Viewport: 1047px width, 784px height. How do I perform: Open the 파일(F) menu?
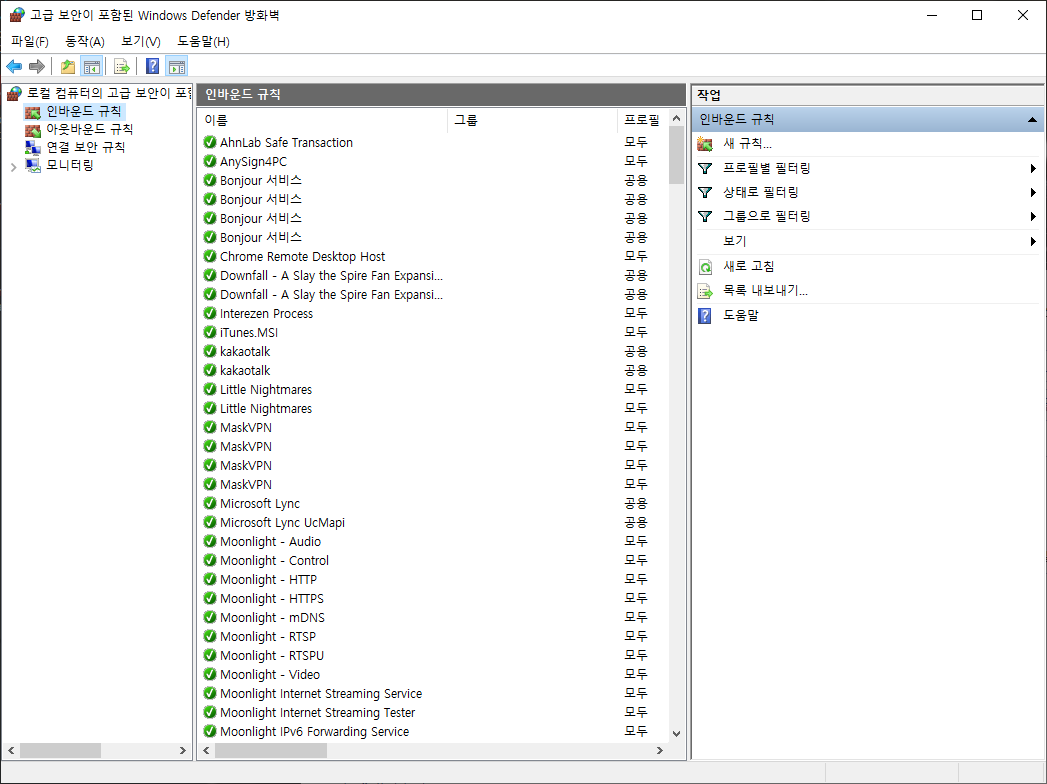(29, 41)
